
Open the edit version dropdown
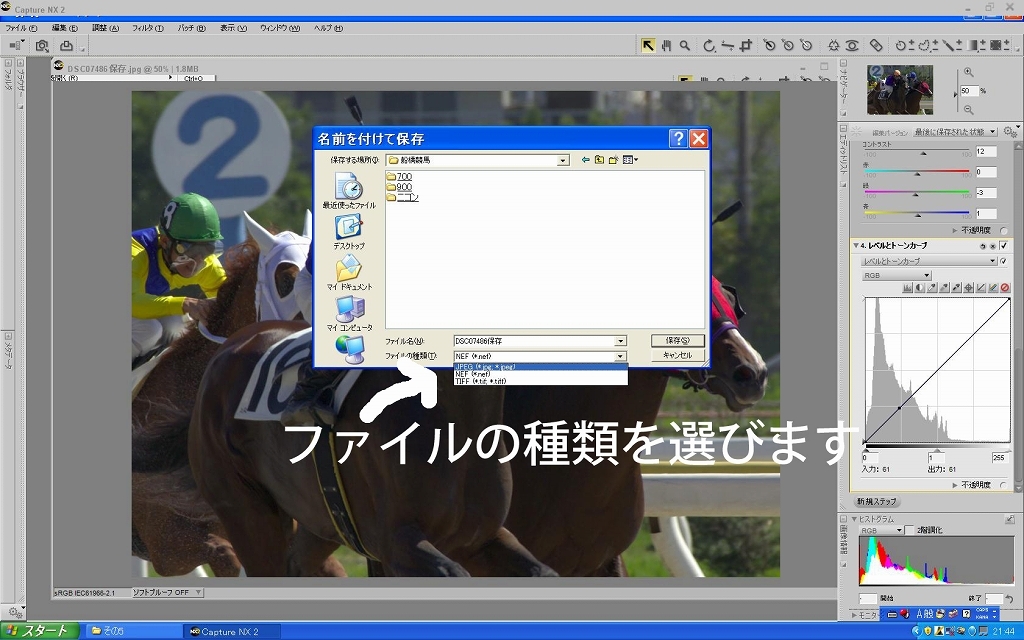pos(955,131)
